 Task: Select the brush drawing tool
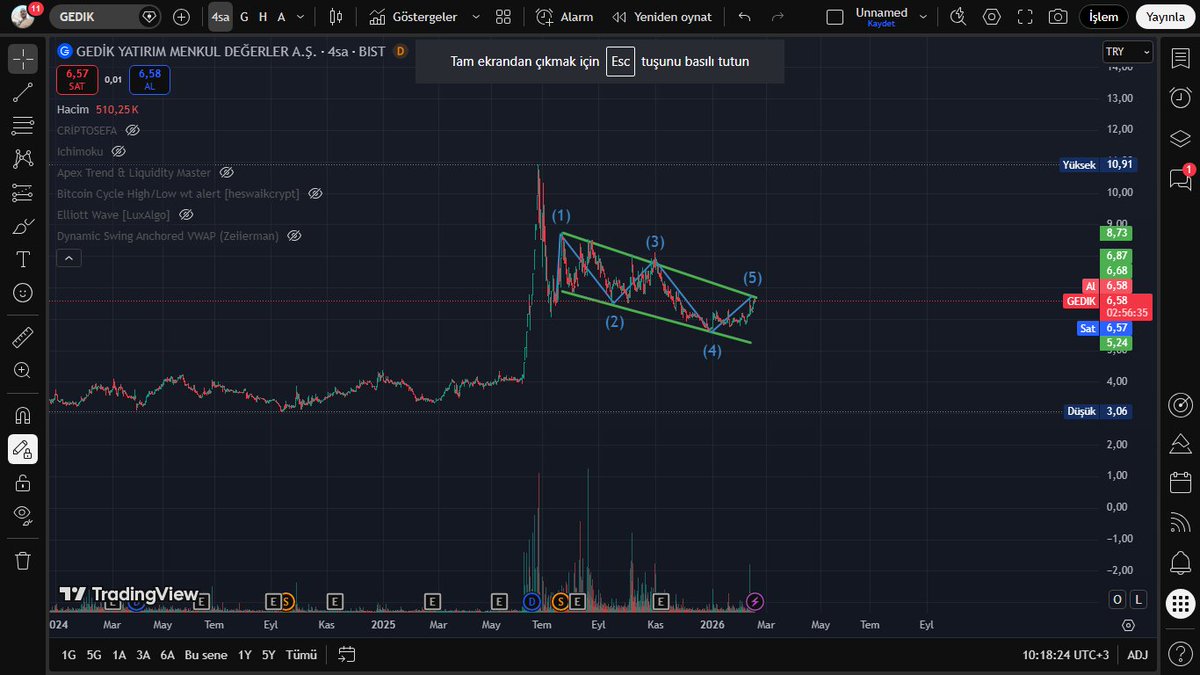23,226
